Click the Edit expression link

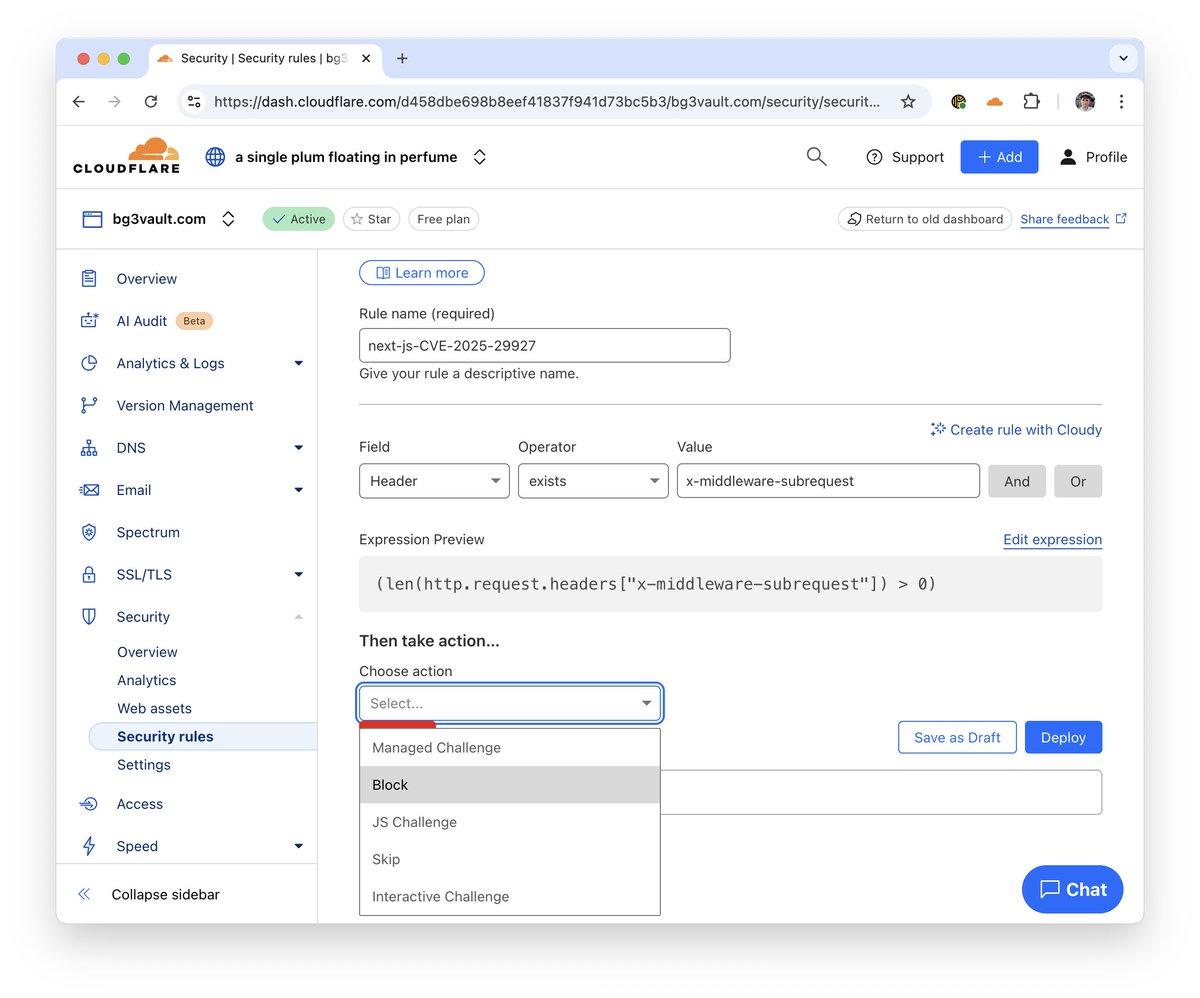1052,539
